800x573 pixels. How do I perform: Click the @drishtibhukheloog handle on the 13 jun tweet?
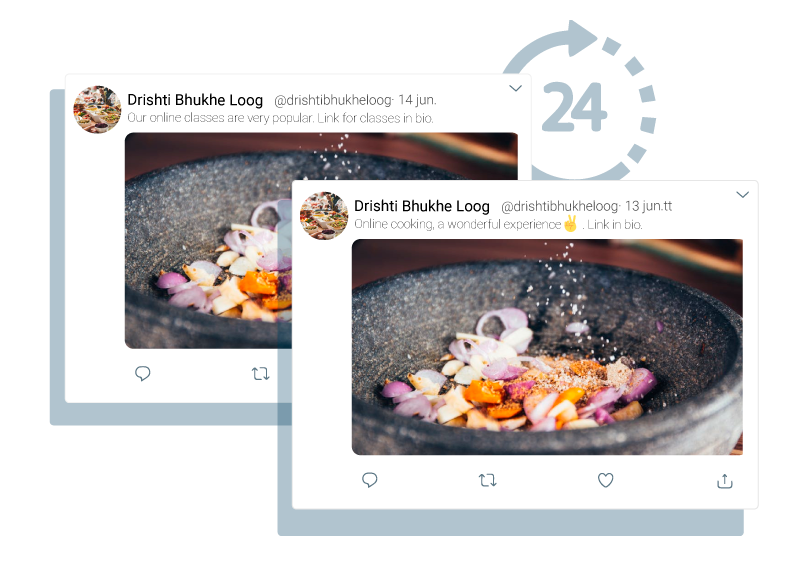click(x=560, y=206)
